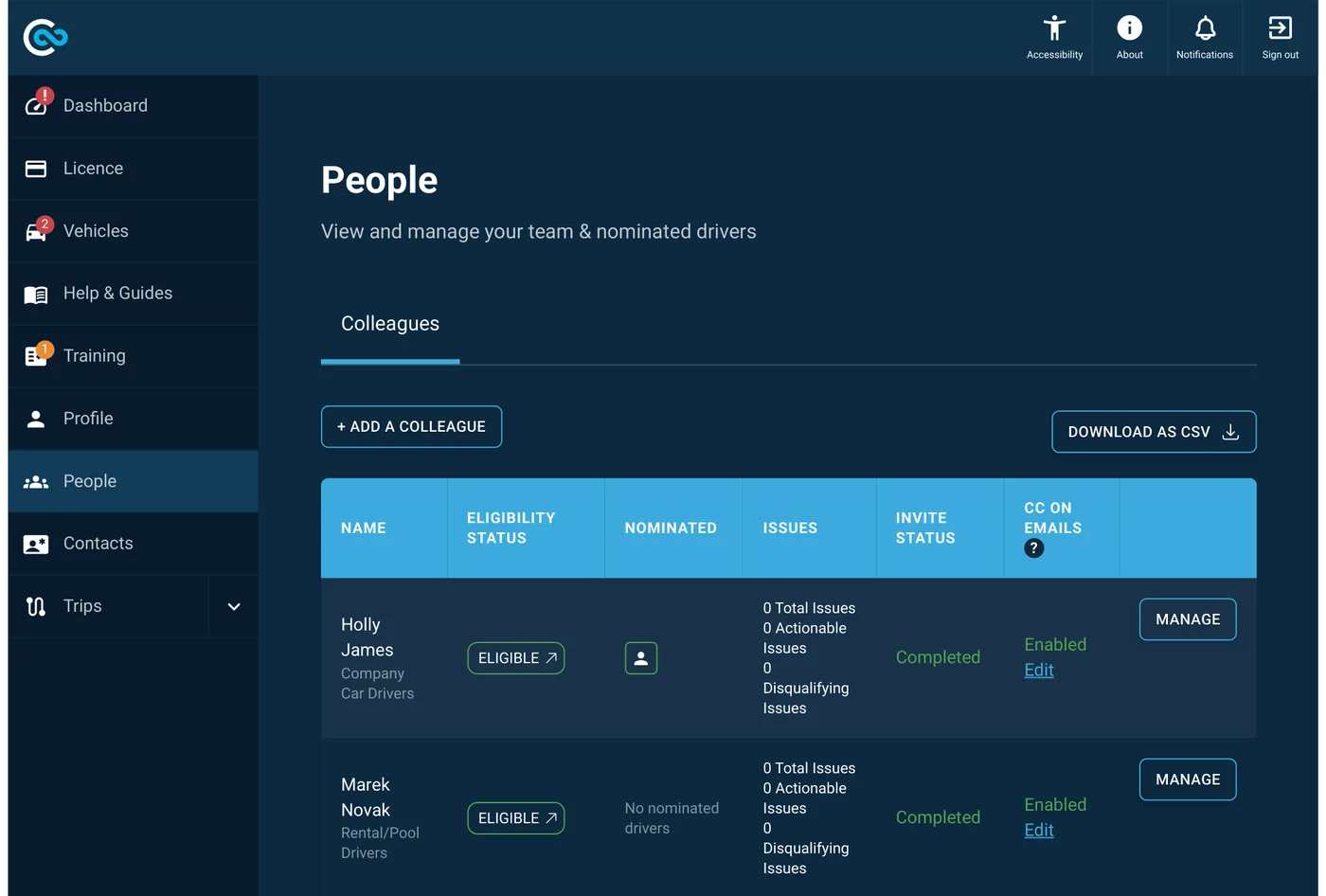Go to Dashboard in the sidebar

tap(133, 106)
